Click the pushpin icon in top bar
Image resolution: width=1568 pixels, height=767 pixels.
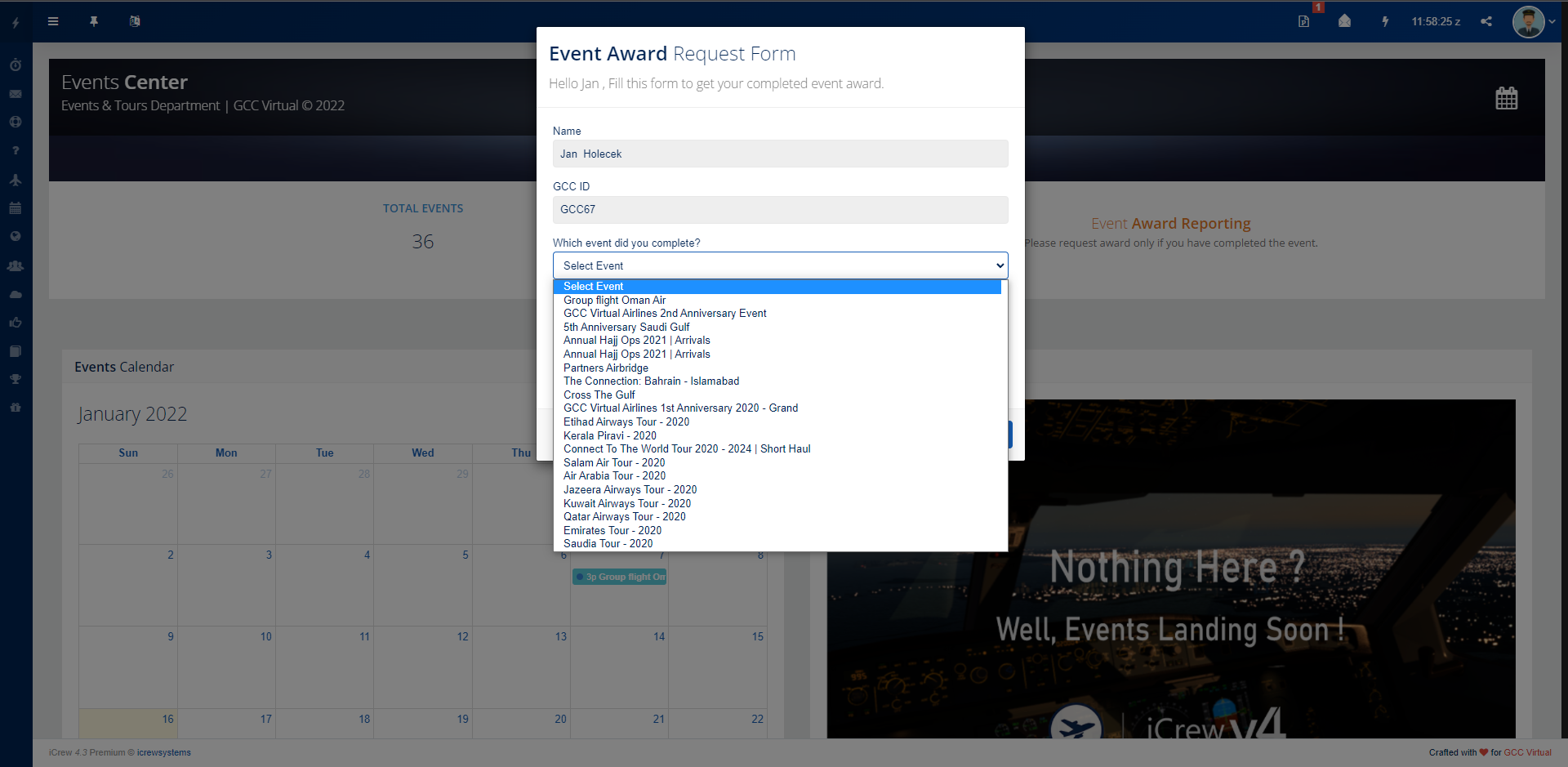[94, 21]
